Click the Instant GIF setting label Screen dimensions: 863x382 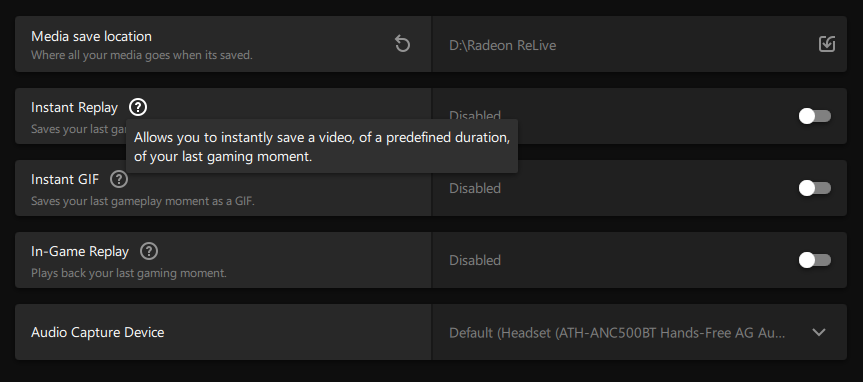pyautogui.click(x=65, y=179)
